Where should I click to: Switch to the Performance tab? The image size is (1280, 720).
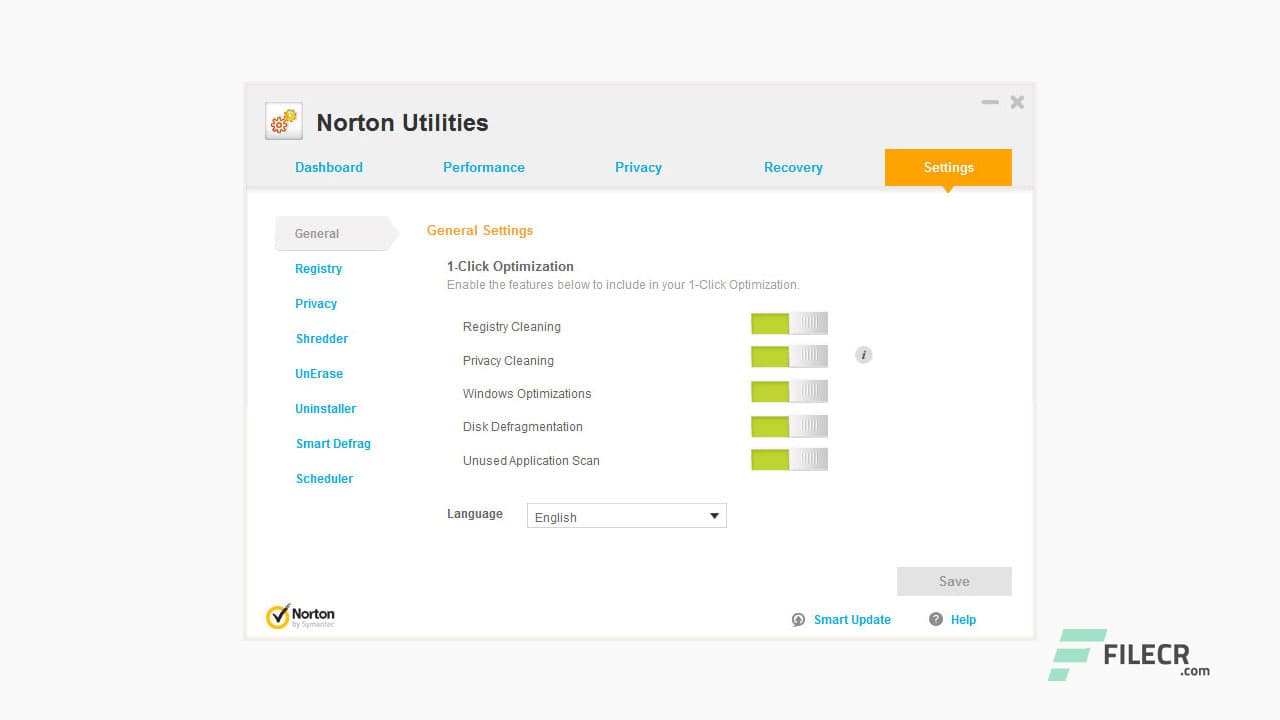coord(484,167)
